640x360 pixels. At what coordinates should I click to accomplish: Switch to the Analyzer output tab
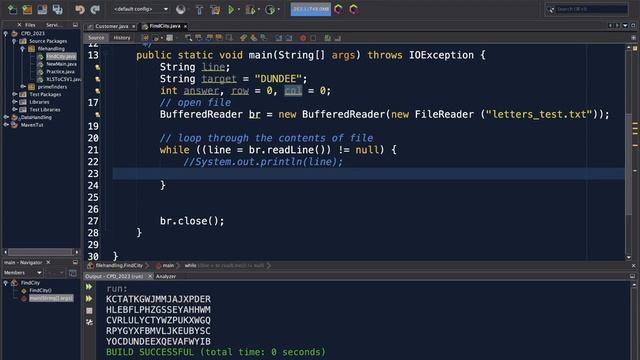(x=166, y=276)
